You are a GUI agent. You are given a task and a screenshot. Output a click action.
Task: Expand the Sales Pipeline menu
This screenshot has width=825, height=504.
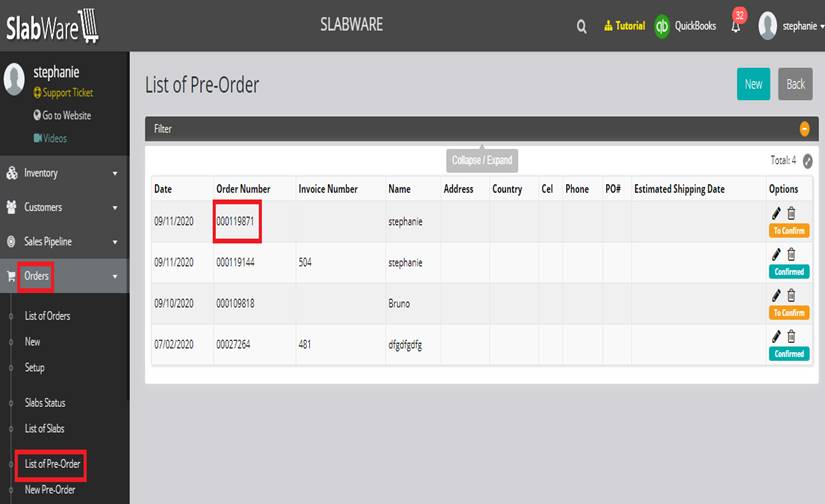point(64,241)
